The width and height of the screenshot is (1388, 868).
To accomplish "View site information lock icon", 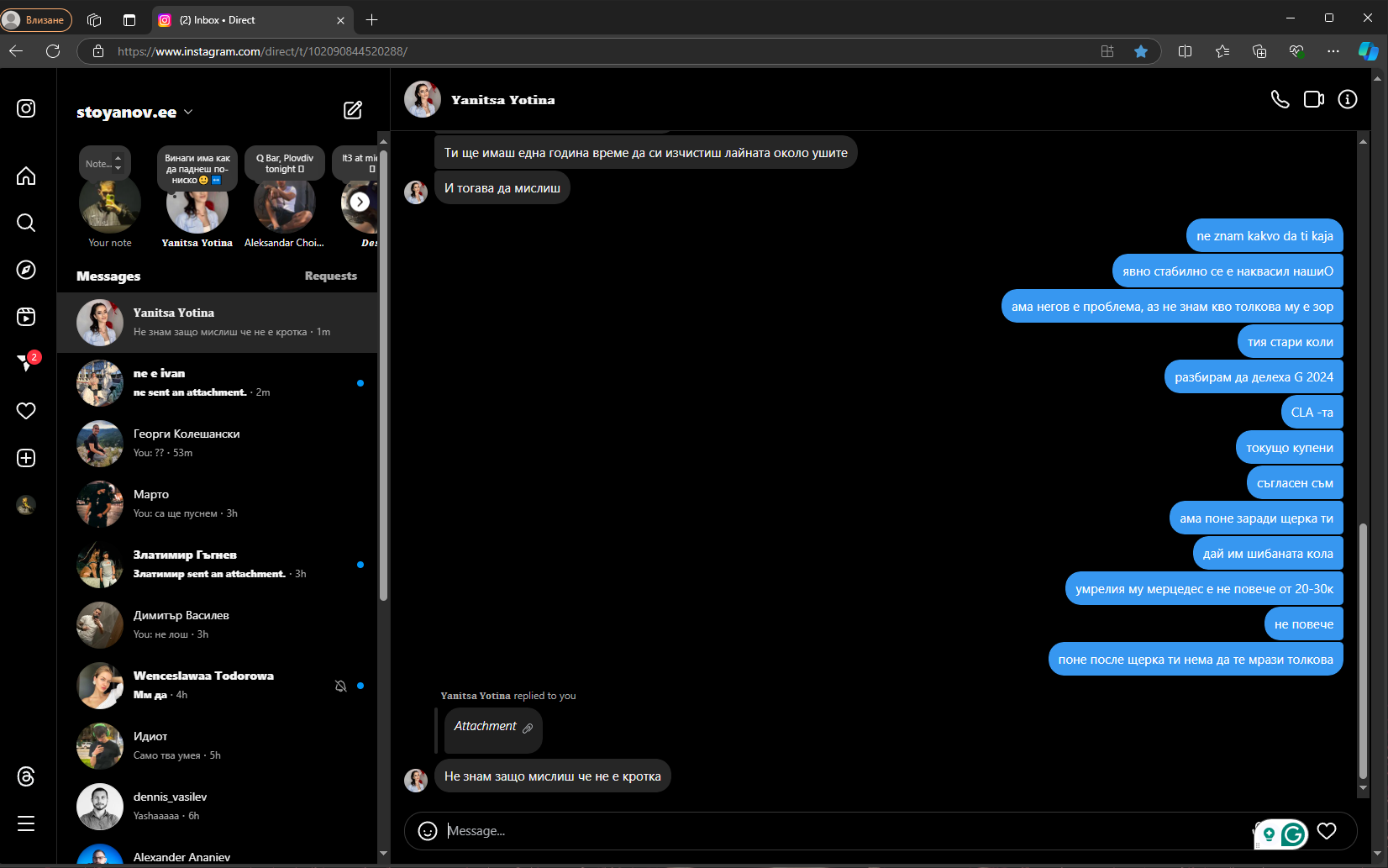I will click(x=98, y=51).
